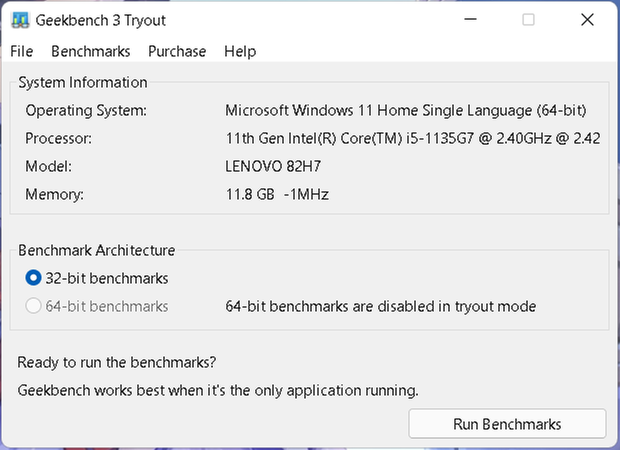The image size is (620, 450).
Task: Select the 32-bit benchmarks radio button
Action: tap(97, 278)
